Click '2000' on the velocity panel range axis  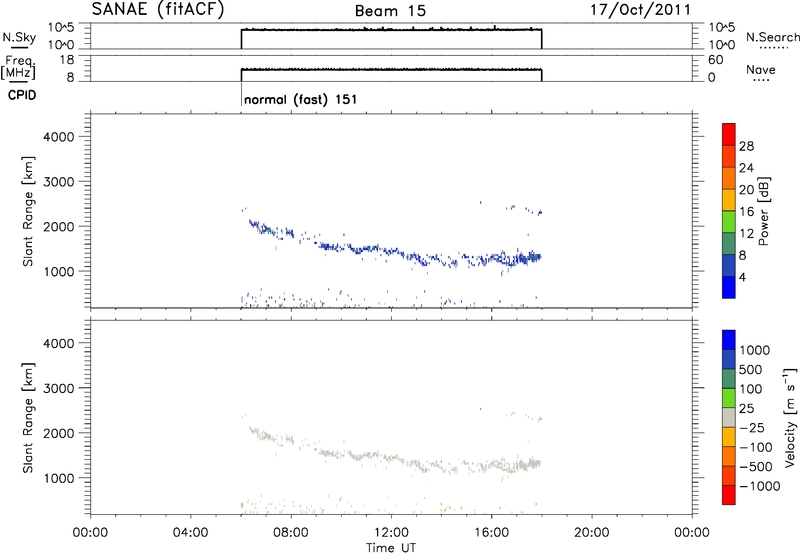[x=59, y=433]
